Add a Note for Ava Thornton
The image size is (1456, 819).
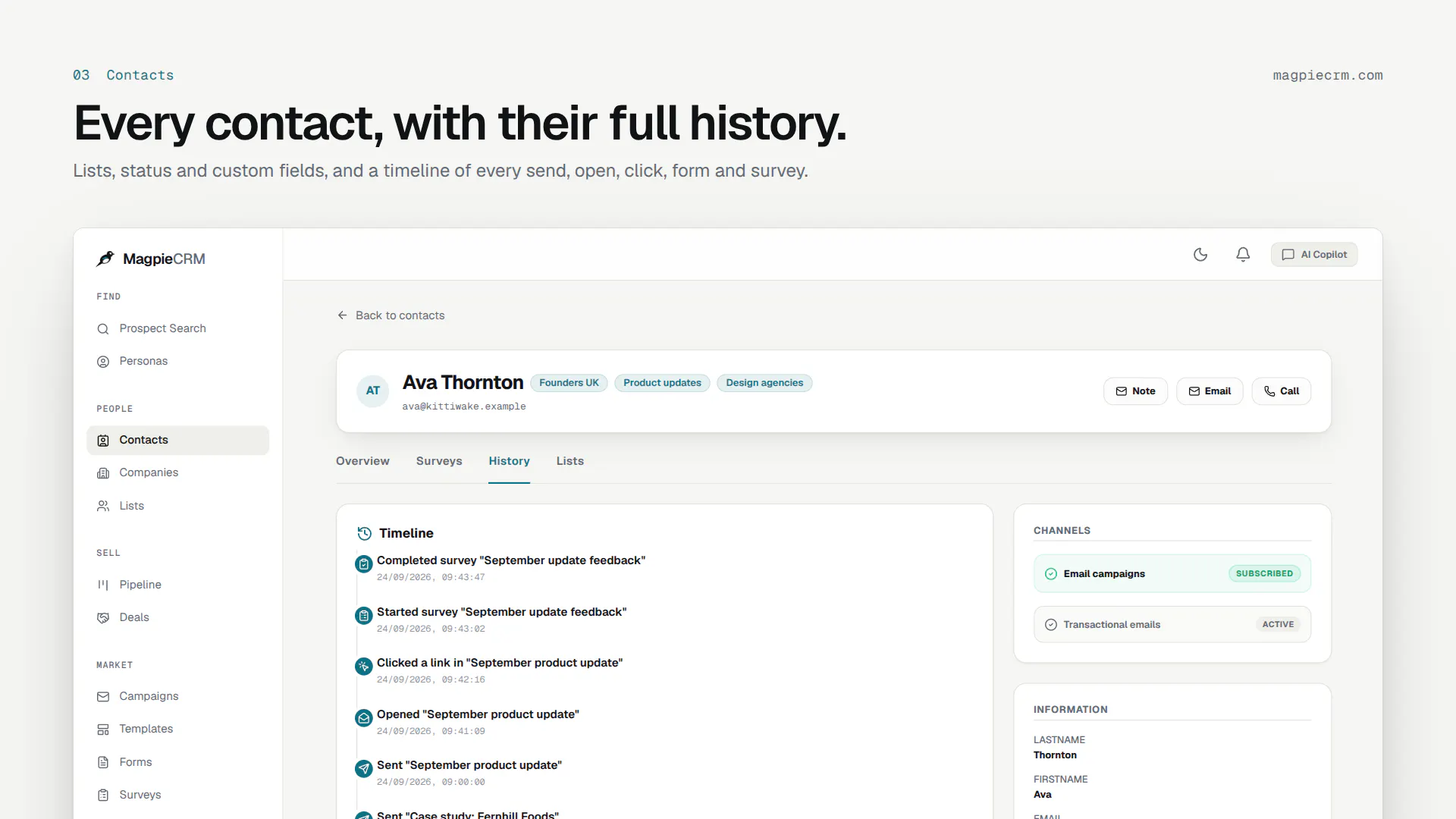click(1135, 391)
